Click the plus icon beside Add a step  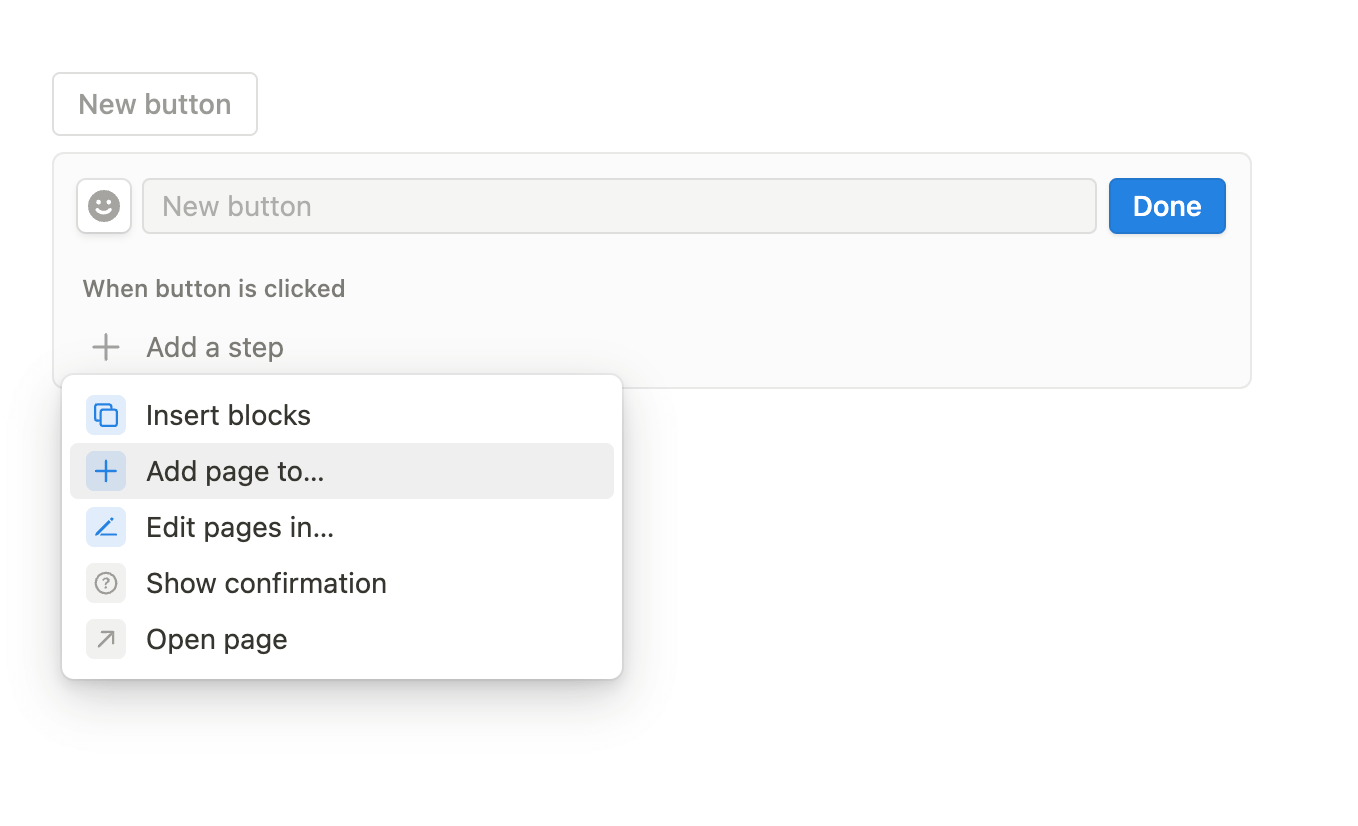pos(105,347)
